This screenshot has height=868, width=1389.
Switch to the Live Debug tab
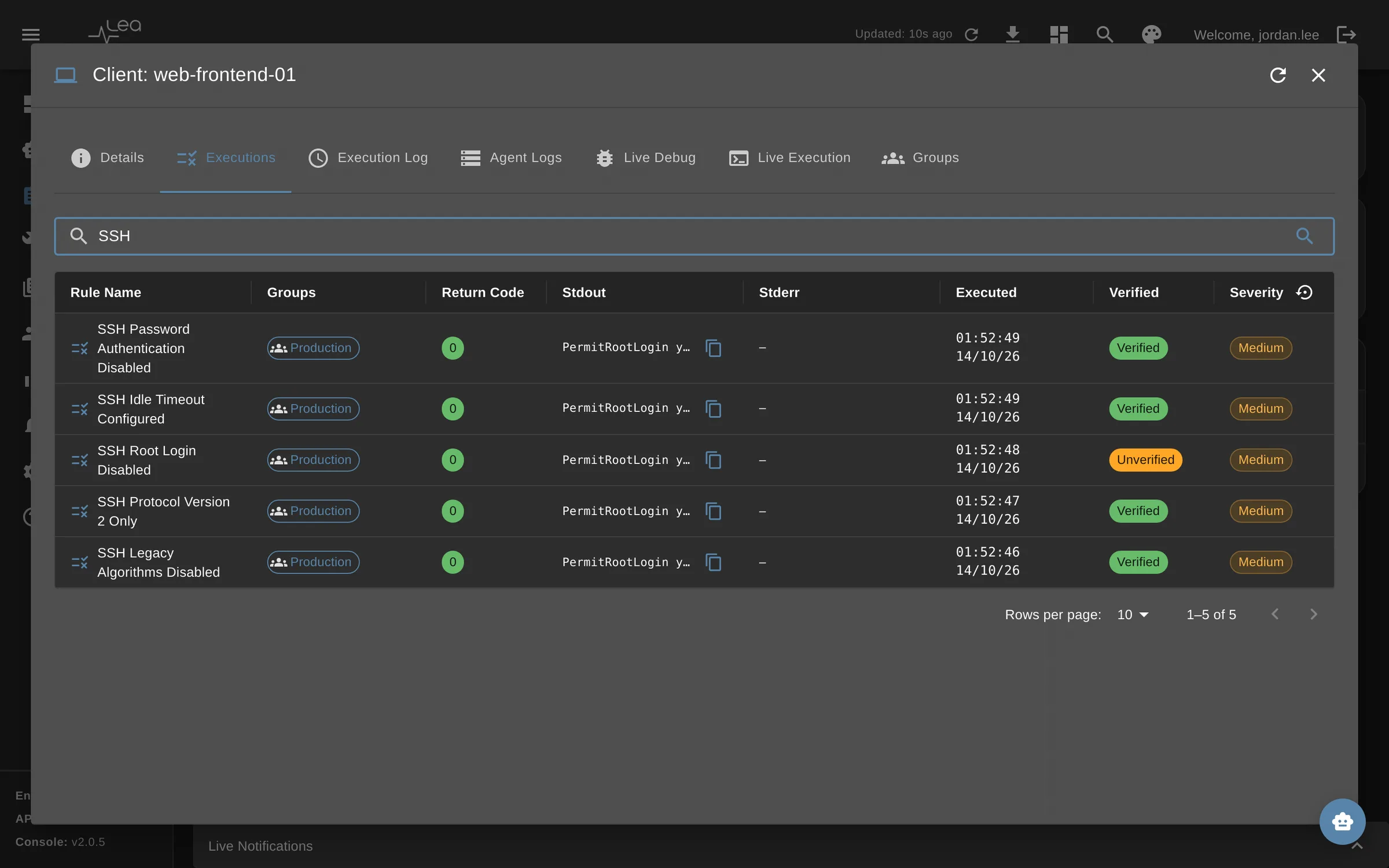click(x=646, y=158)
